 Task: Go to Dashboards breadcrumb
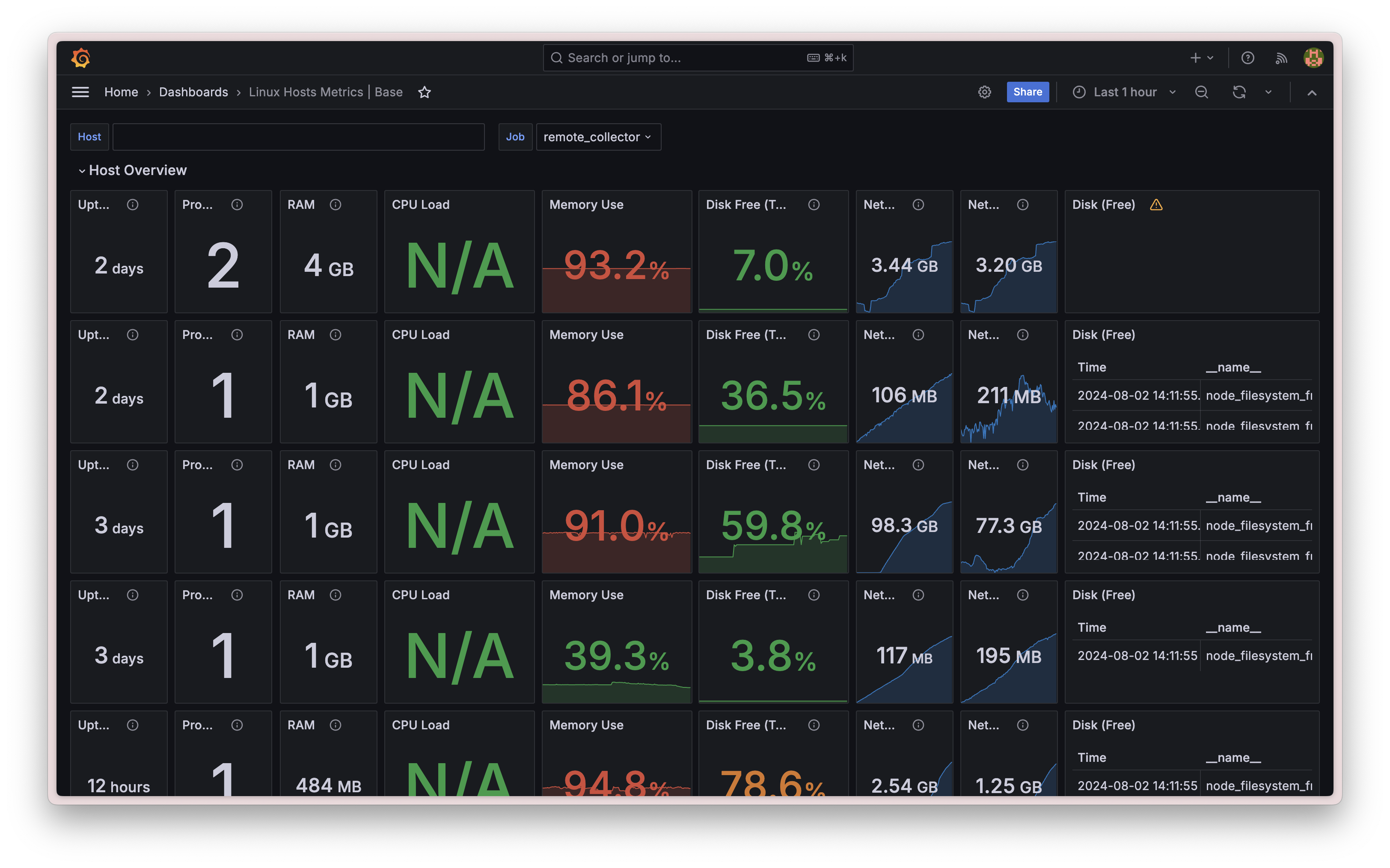click(x=193, y=92)
